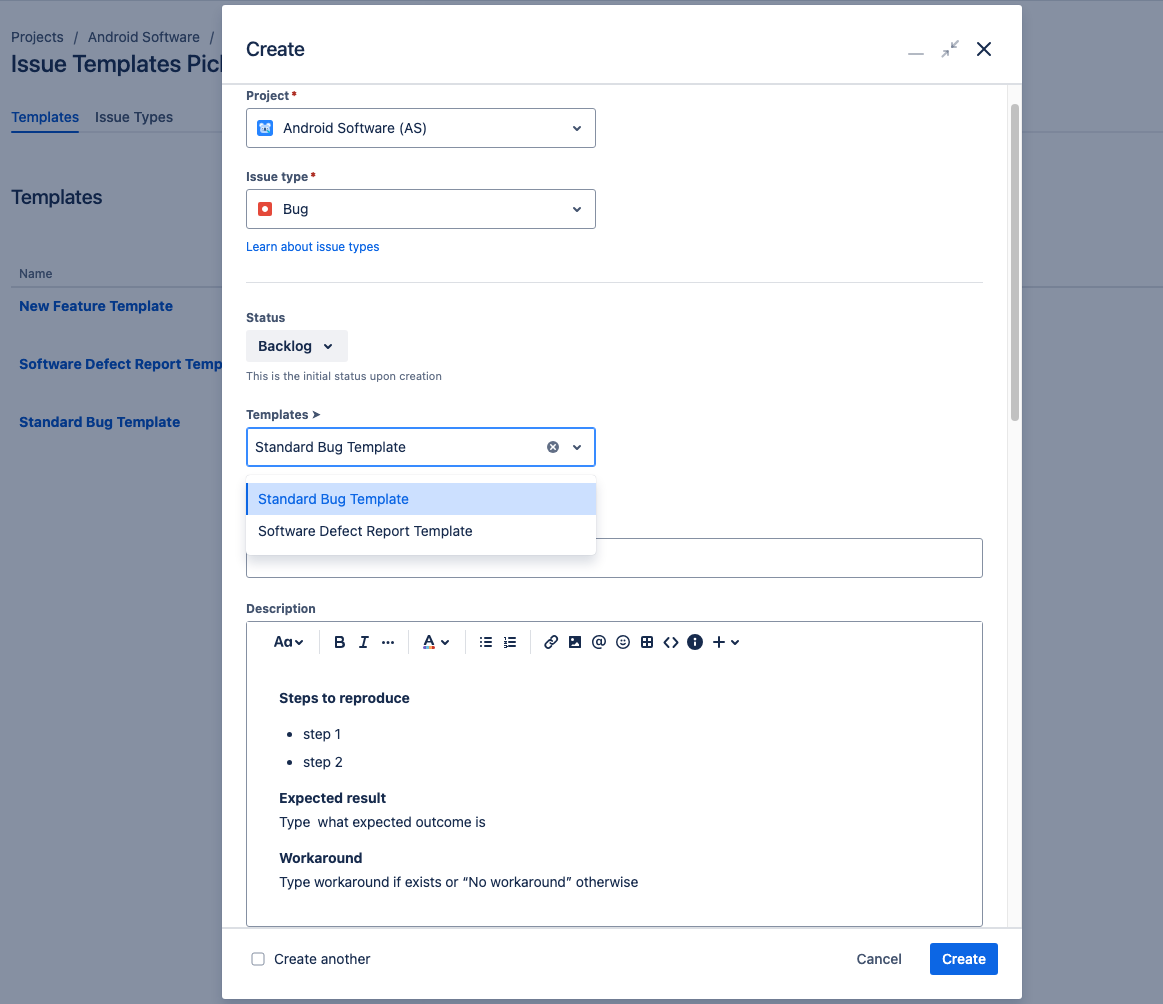Click the dialog vertical scrollbar

1015,262
